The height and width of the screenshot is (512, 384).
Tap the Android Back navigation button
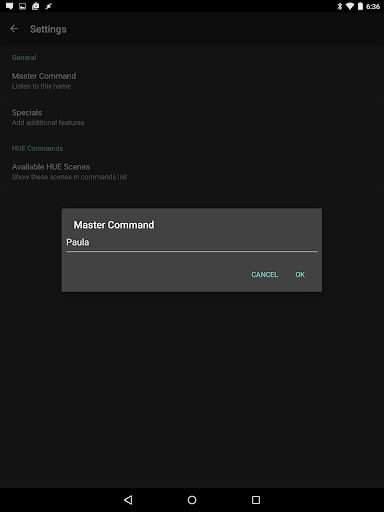pyautogui.click(x=128, y=500)
